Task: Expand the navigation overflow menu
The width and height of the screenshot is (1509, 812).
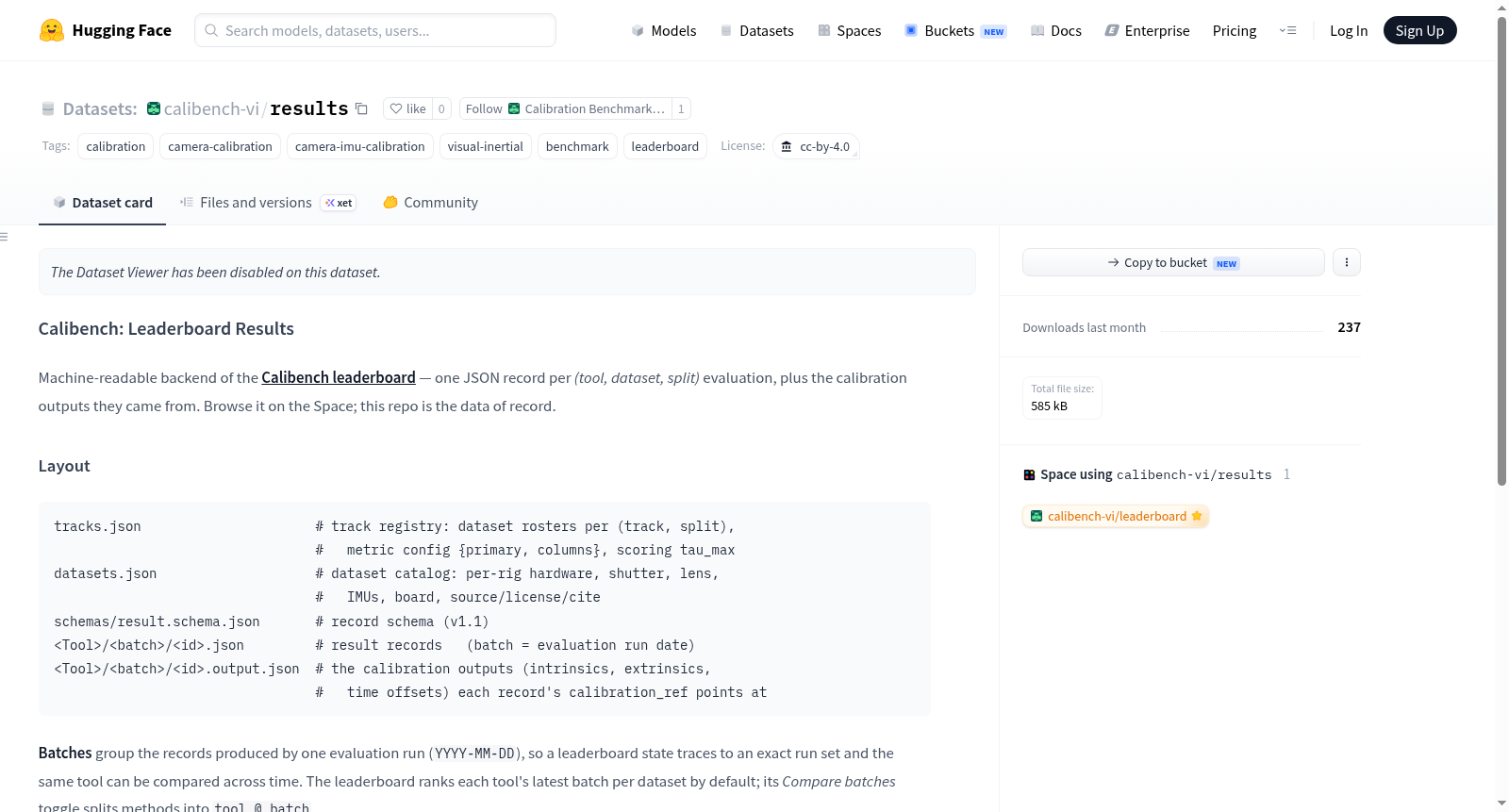Action: click(x=1287, y=30)
